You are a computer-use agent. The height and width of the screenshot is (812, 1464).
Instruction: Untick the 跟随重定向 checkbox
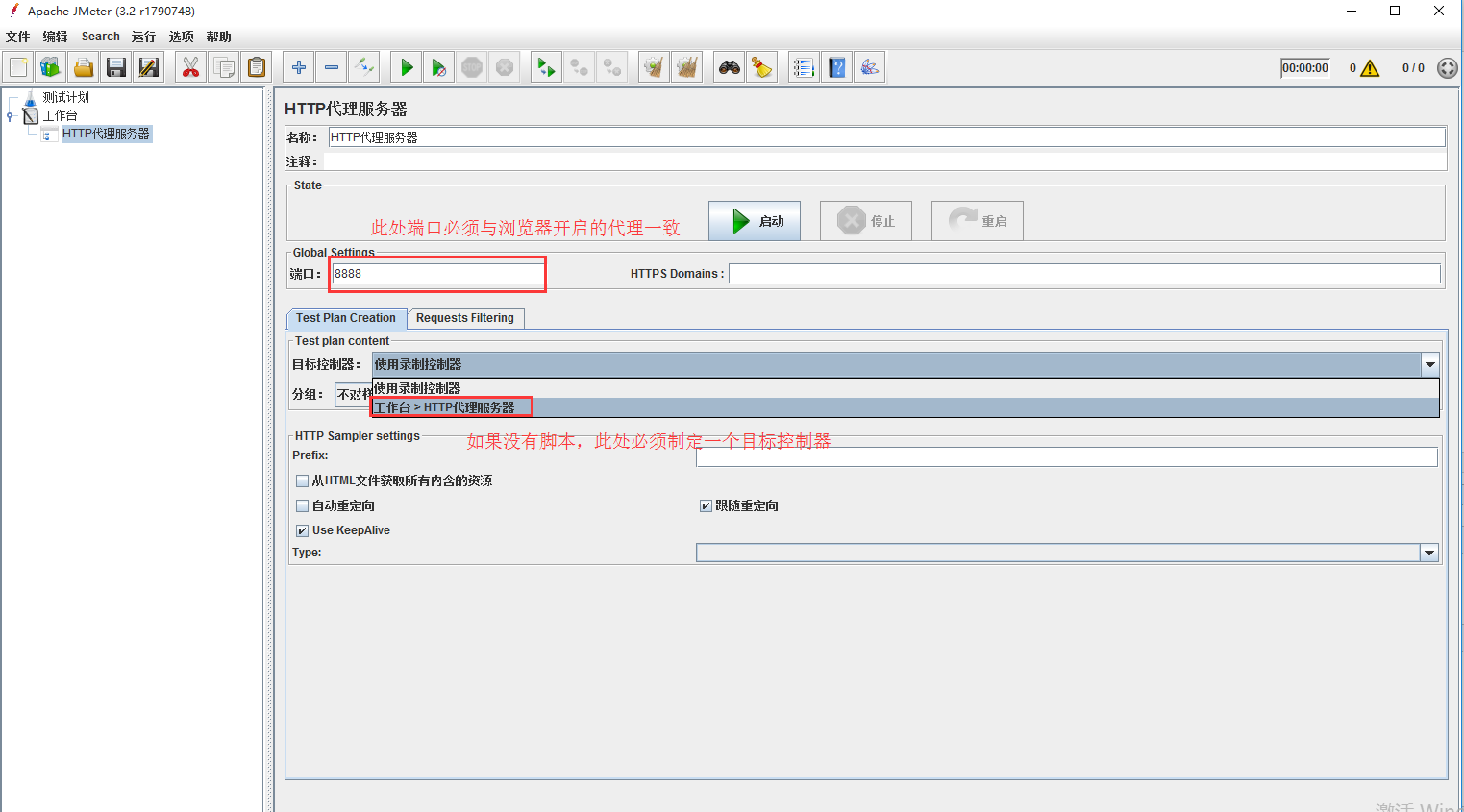(706, 505)
